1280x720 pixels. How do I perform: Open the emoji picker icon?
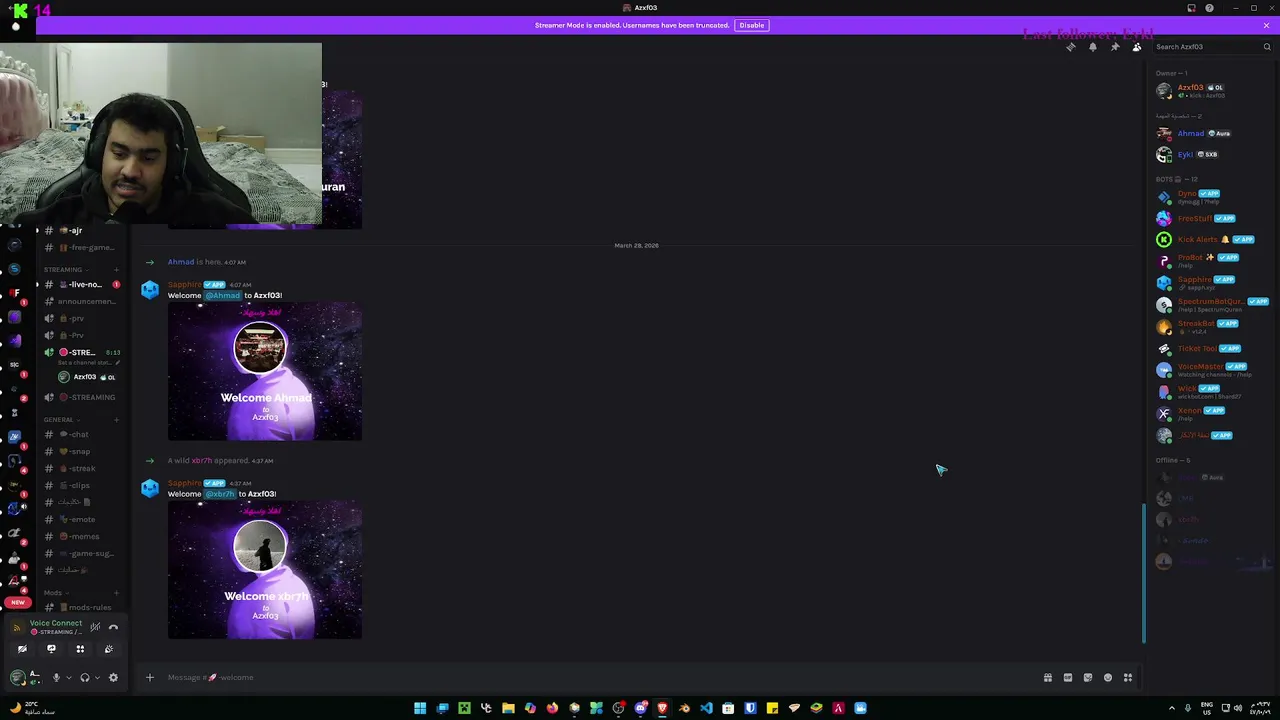coord(1108,678)
